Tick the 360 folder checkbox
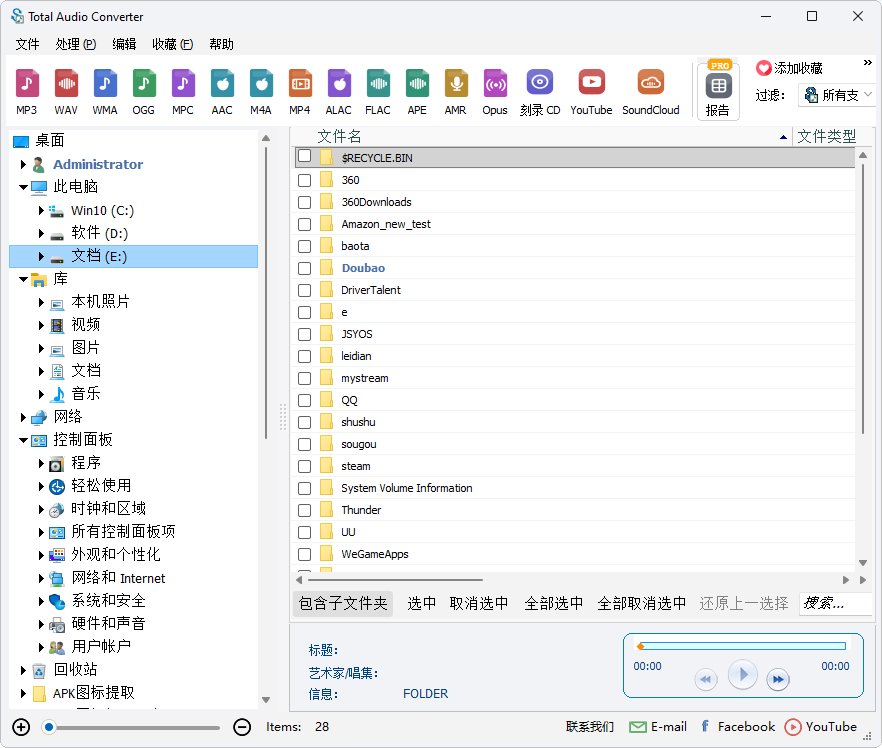This screenshot has height=748, width=882. [304, 180]
